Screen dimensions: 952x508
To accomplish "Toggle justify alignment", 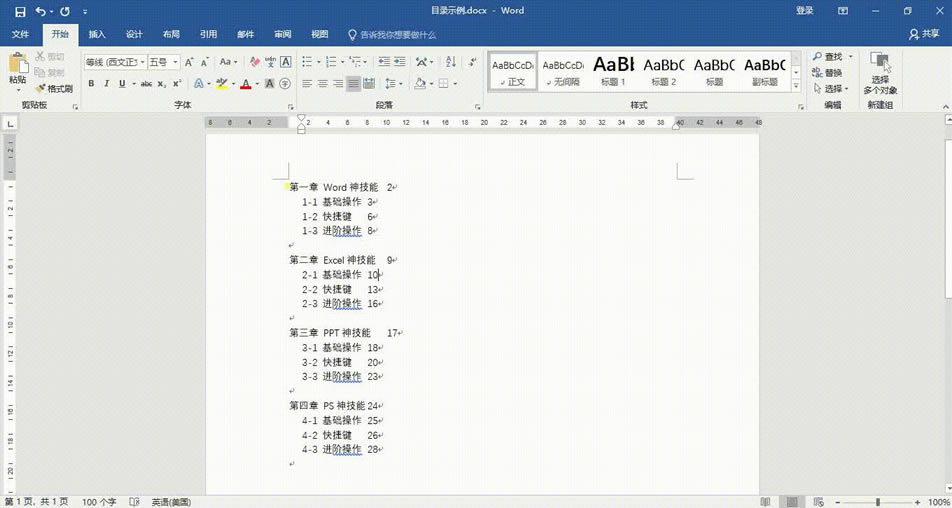I will 353,84.
